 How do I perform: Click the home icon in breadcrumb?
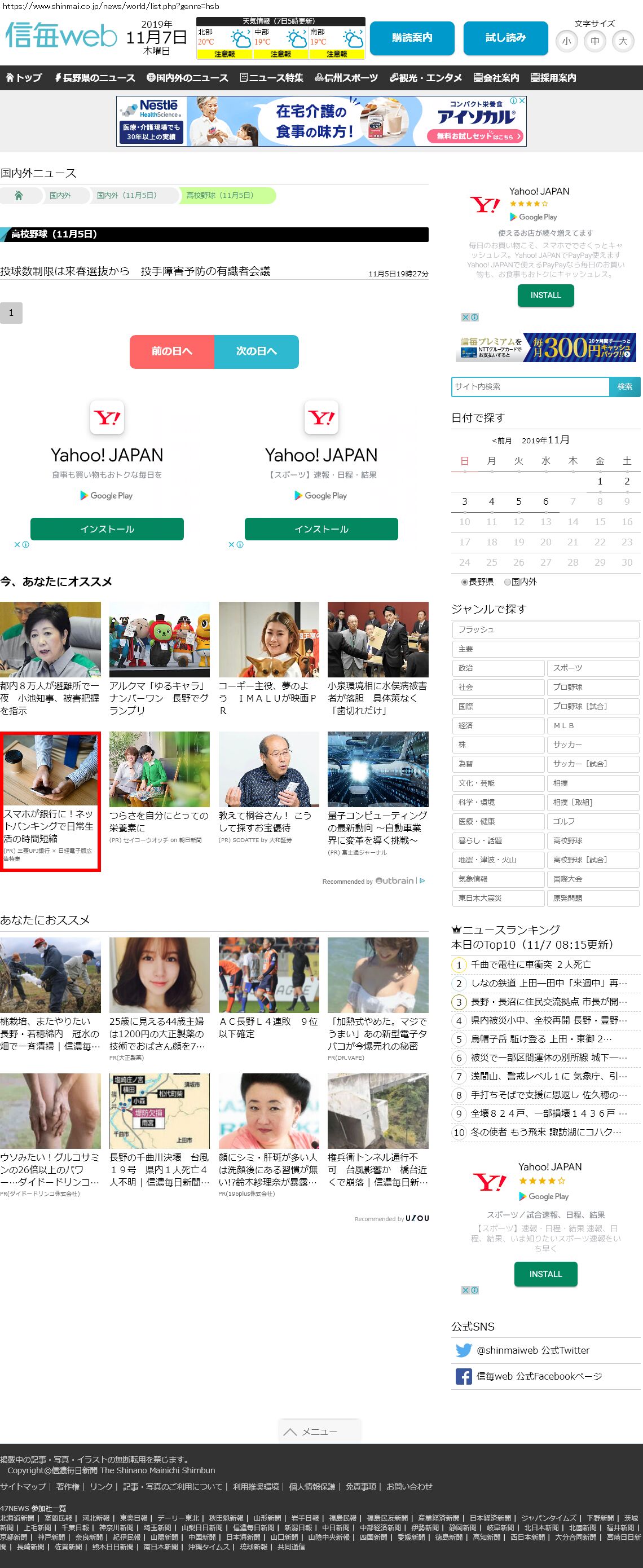(19, 195)
